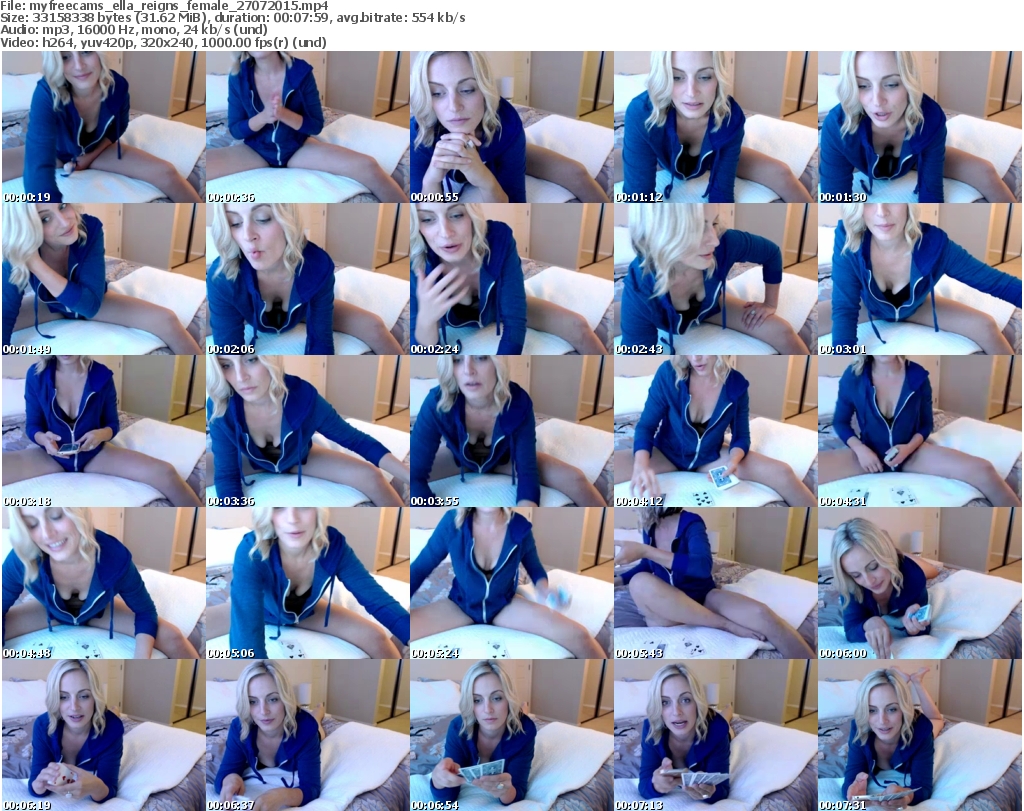The width and height of the screenshot is (1024, 811).
Task: Select the thumbnail stamped 00:04:12
Action: tap(715, 432)
